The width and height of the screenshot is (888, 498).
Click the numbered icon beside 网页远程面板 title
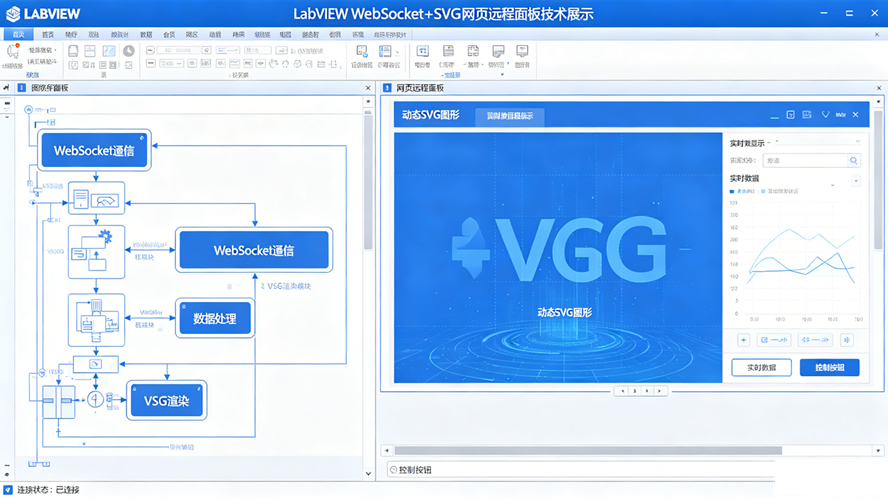(387, 88)
